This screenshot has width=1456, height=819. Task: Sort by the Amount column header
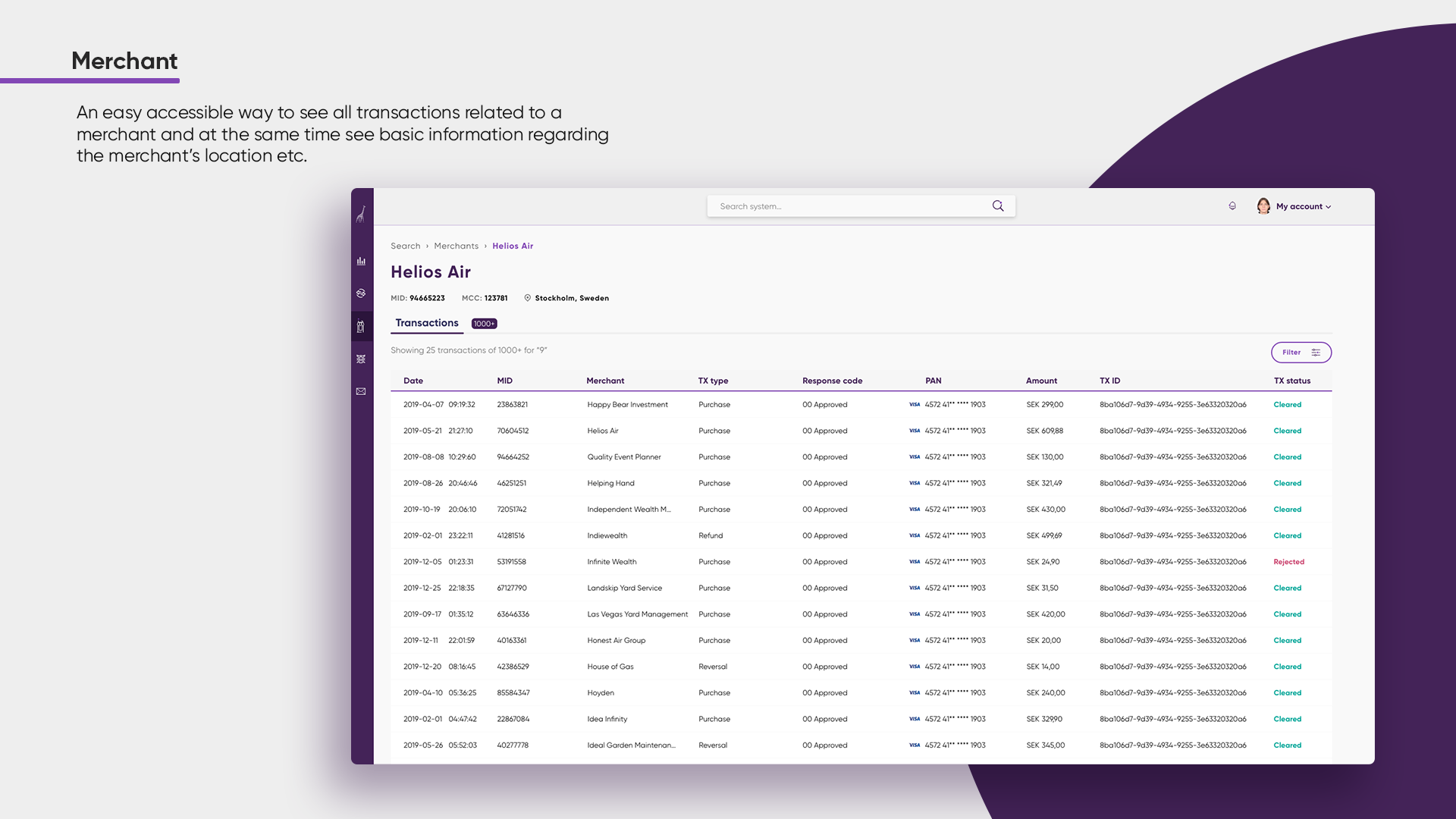[x=1041, y=381]
